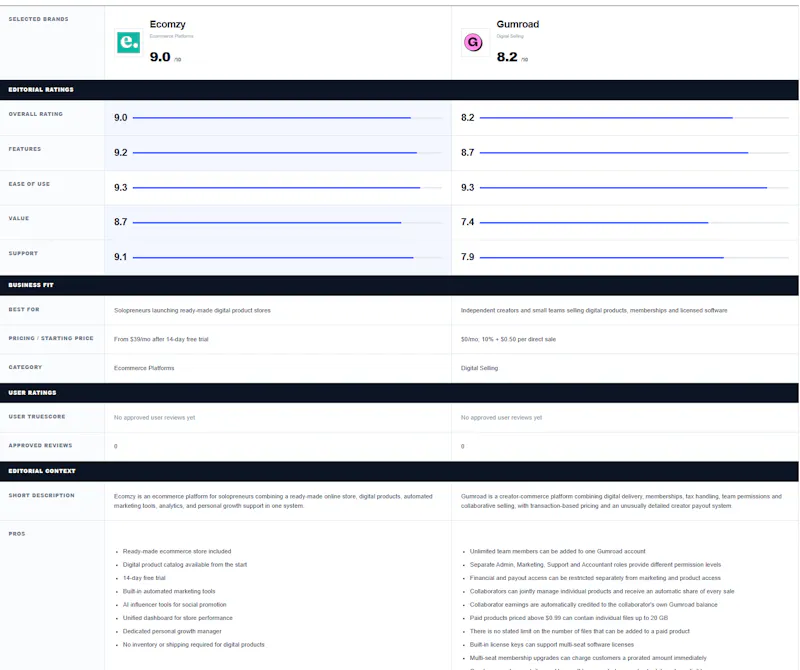Click Gumroad 'No approved user reviews yet'
Viewport: 800px width, 670px height.
point(502,417)
